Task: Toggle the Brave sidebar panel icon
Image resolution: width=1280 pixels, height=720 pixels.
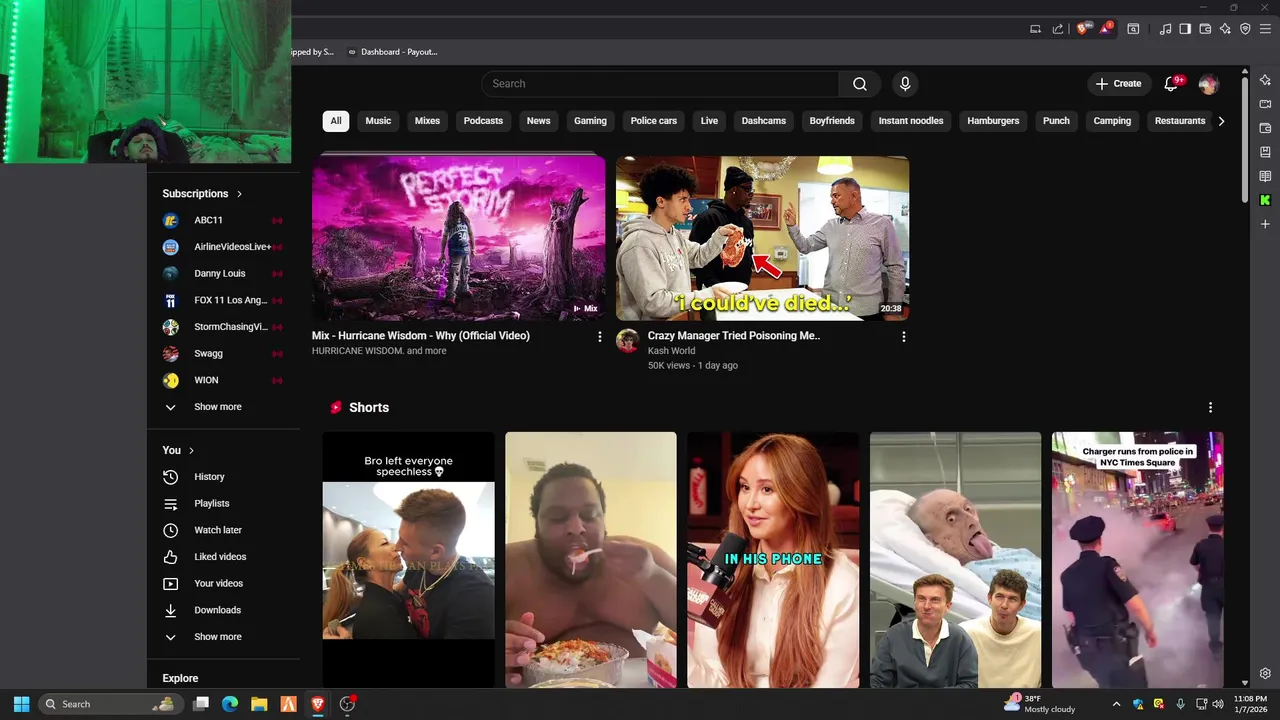Action: click(1185, 29)
